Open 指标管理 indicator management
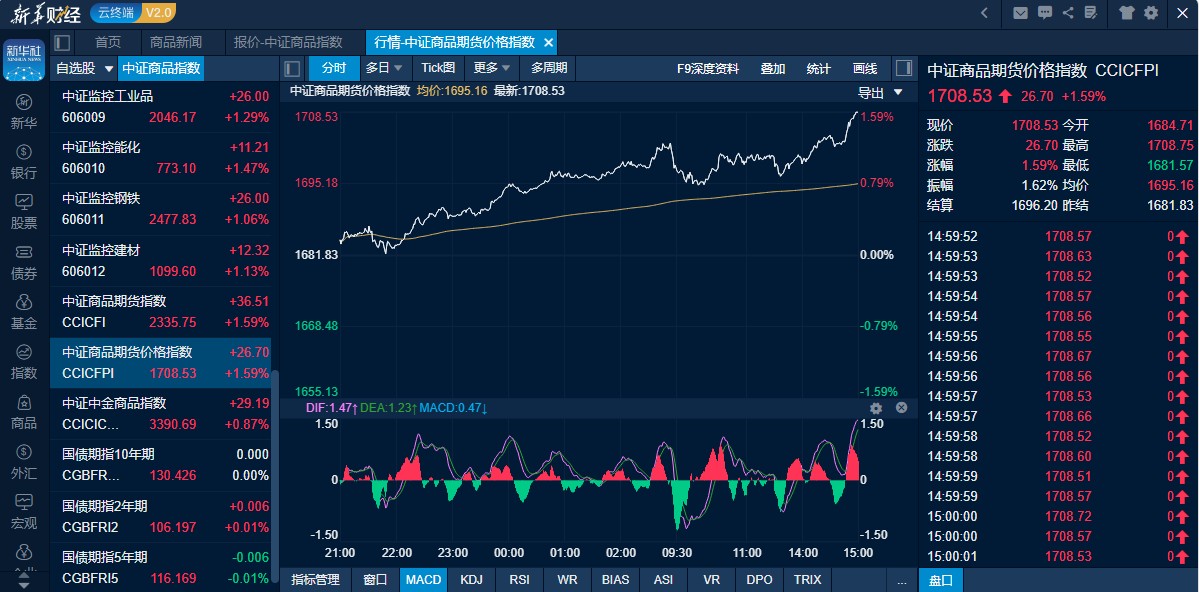This screenshot has height=592, width=1199. 315,580
